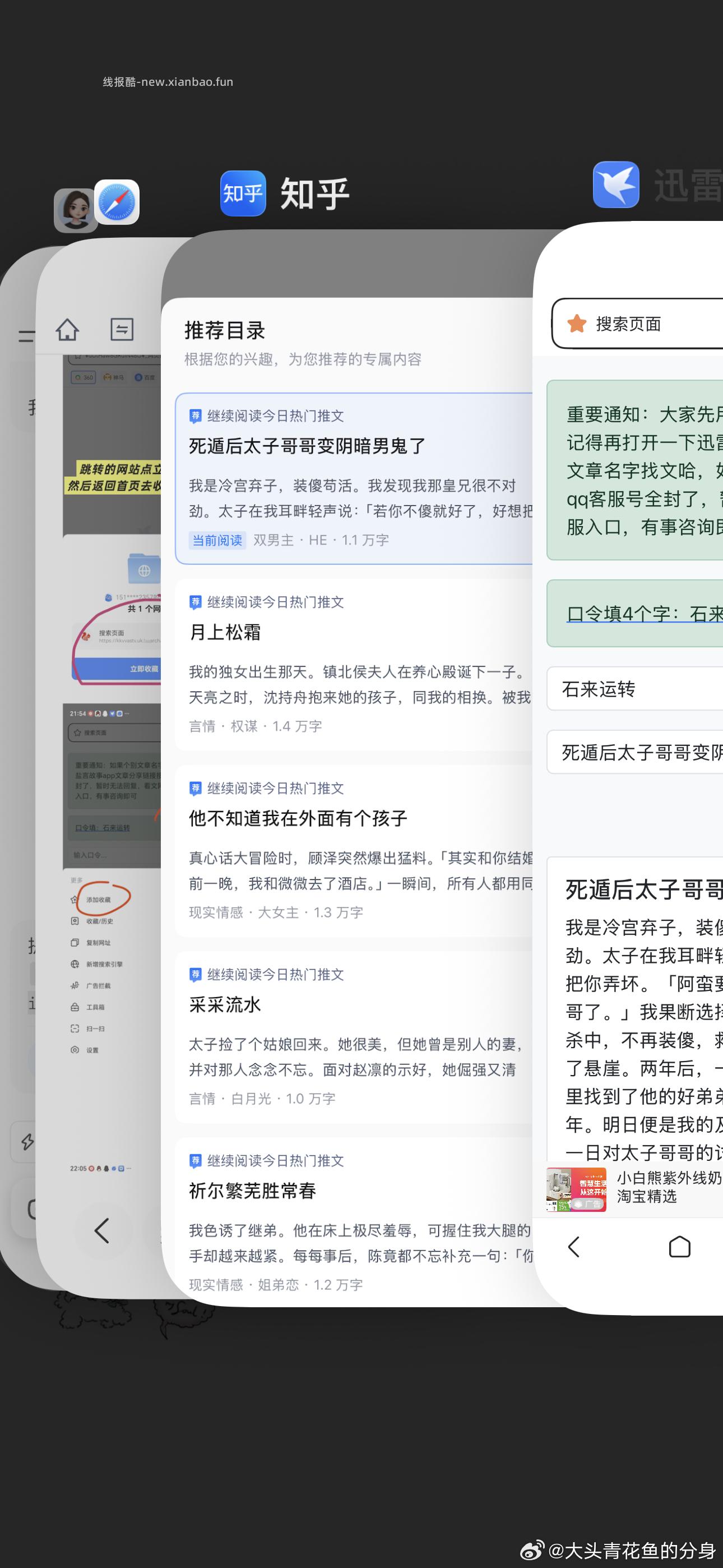Tap home icon in the Safari card
Screen dimensions: 723x1568
coord(68,329)
